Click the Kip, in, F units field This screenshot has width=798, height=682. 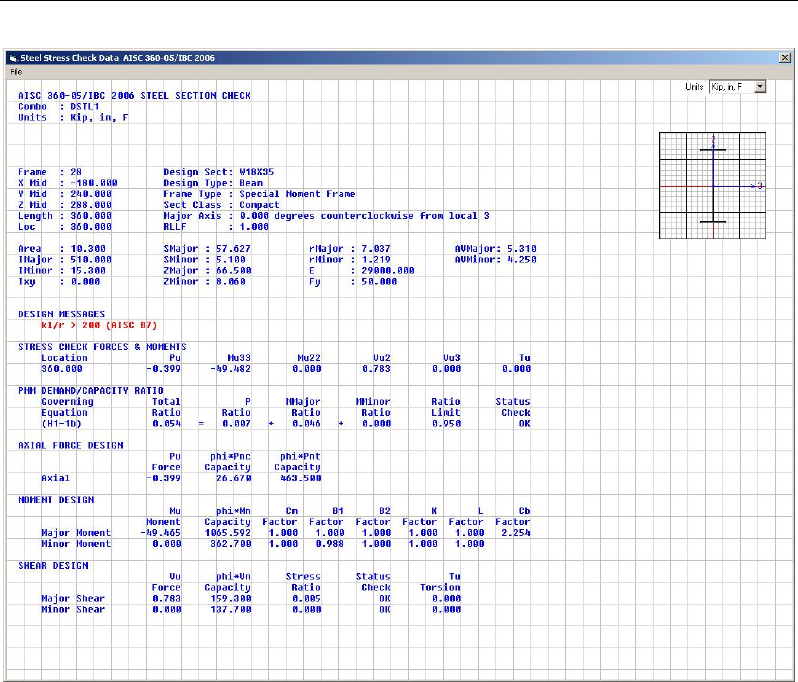pyautogui.click(x=729, y=88)
